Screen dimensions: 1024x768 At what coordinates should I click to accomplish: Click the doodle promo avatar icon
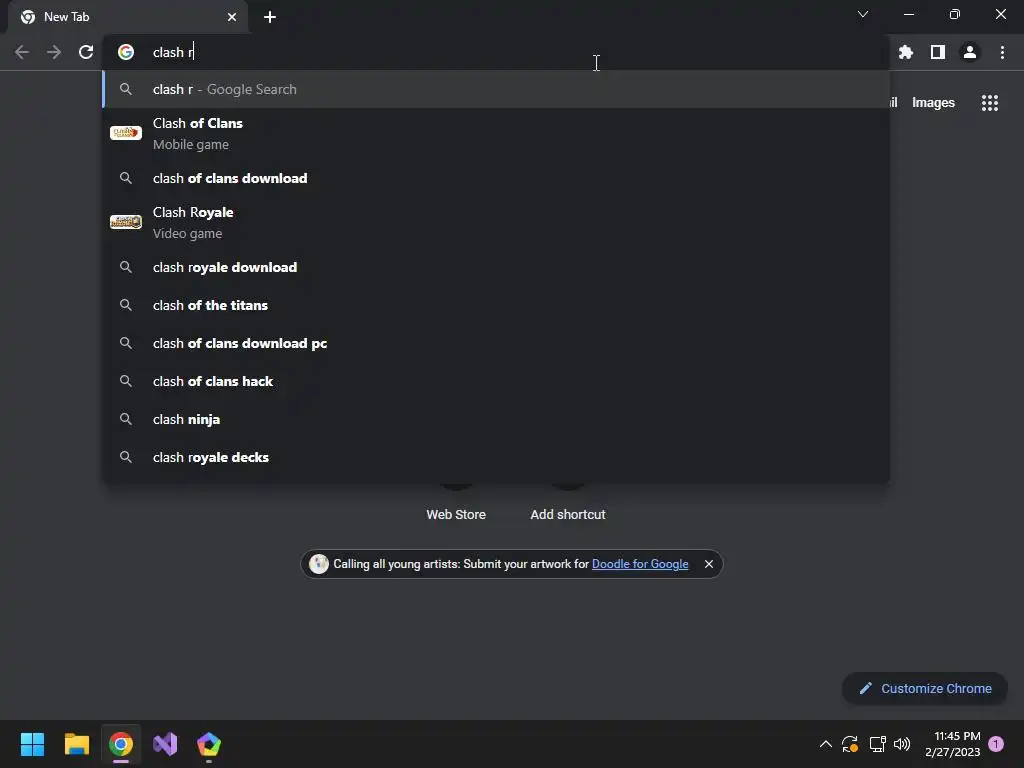[319, 564]
